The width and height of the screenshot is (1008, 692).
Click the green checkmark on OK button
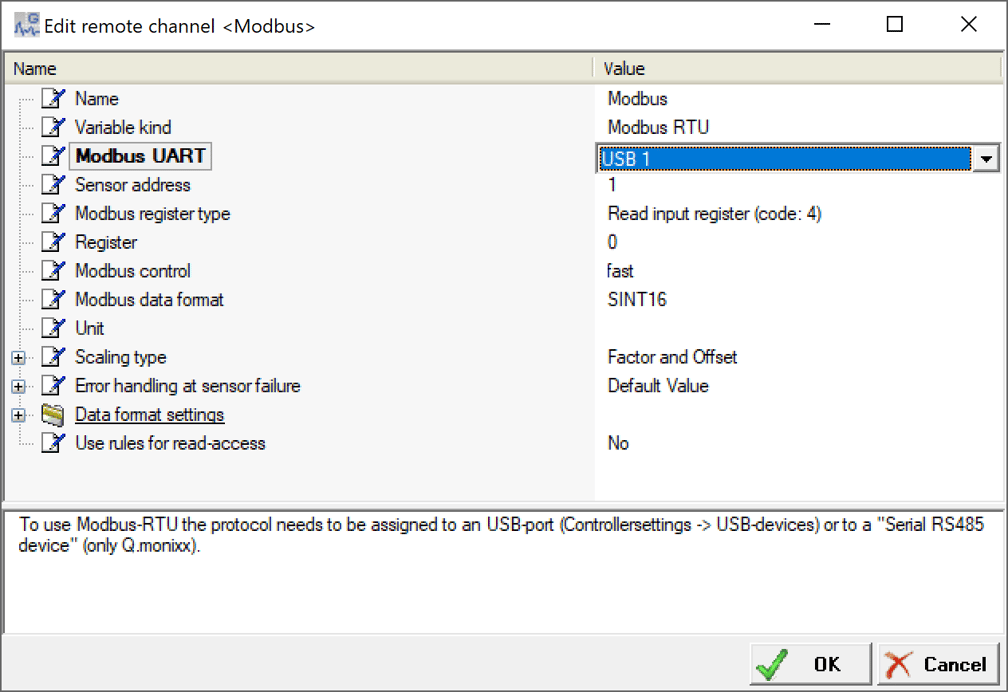click(770, 663)
